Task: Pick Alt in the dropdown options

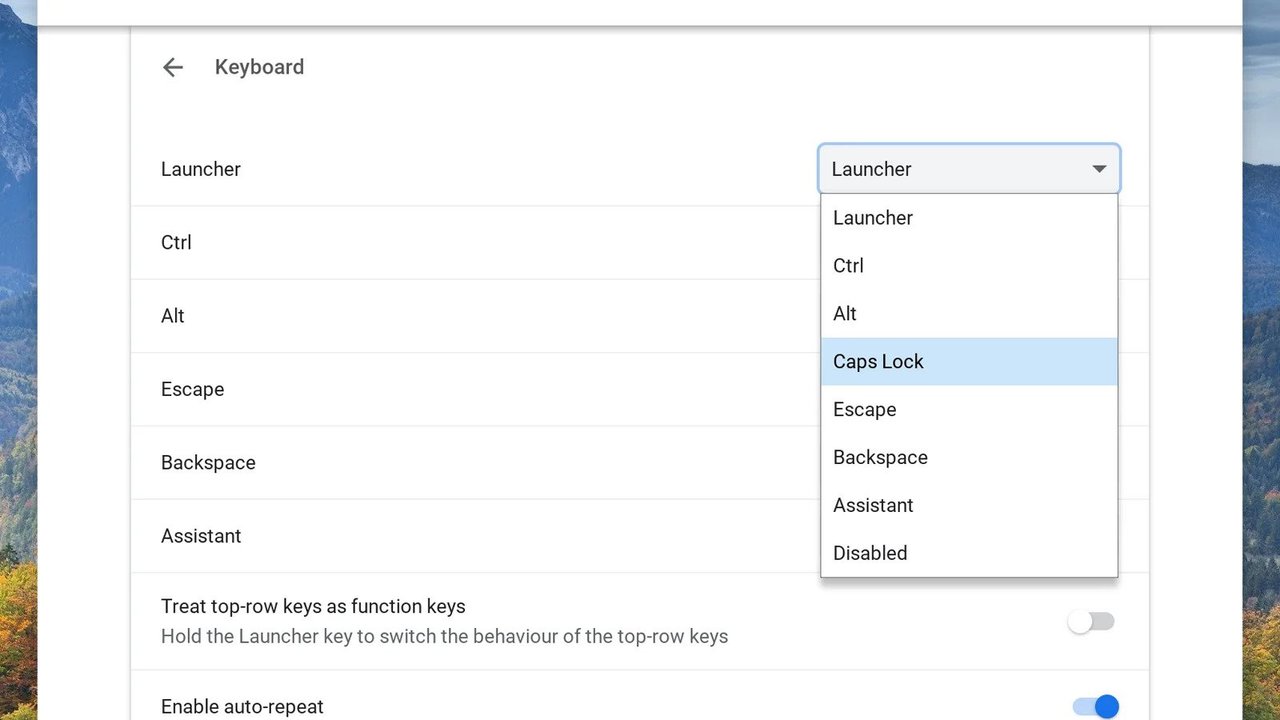Action: coord(969,314)
